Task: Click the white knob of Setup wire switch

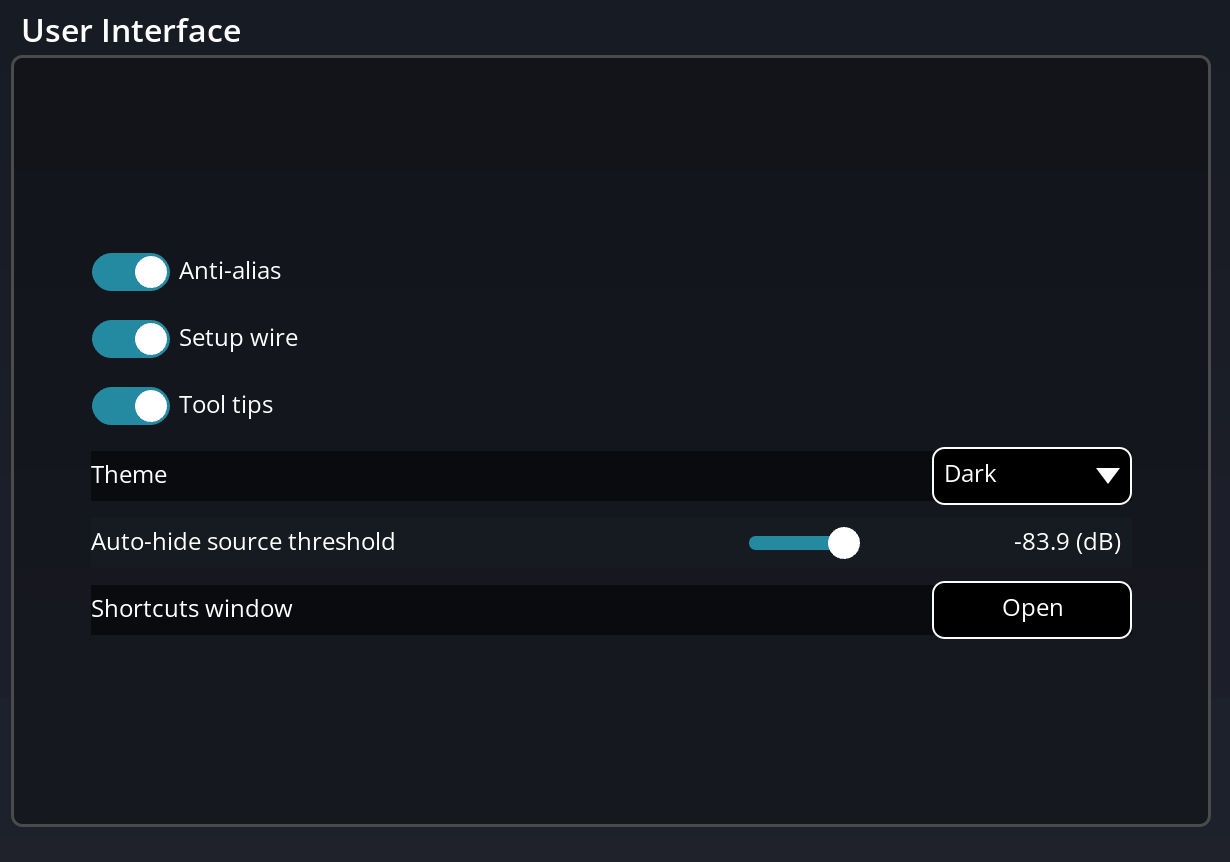Action: click(x=151, y=339)
